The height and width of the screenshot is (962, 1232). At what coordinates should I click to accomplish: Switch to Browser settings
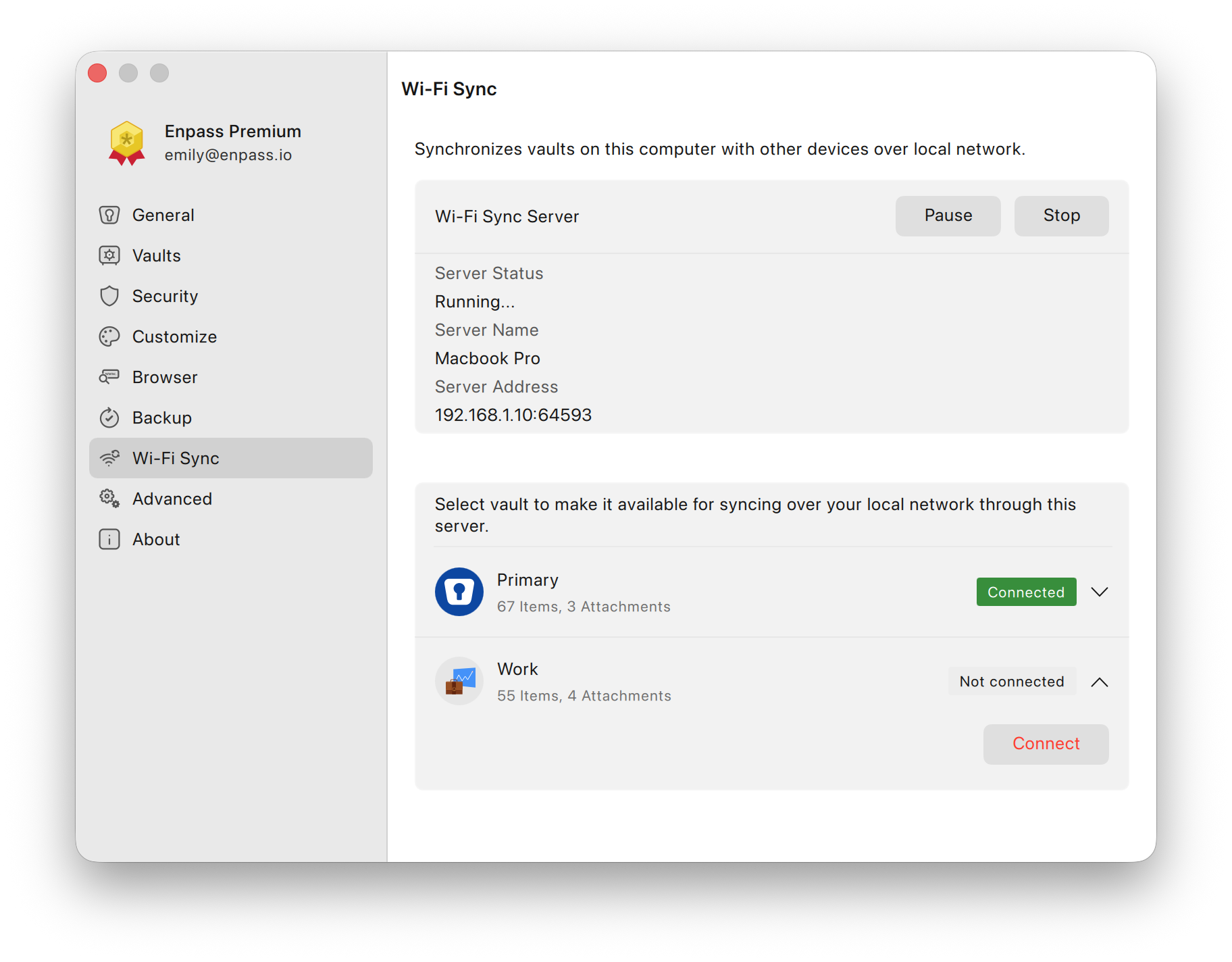[x=231, y=377]
